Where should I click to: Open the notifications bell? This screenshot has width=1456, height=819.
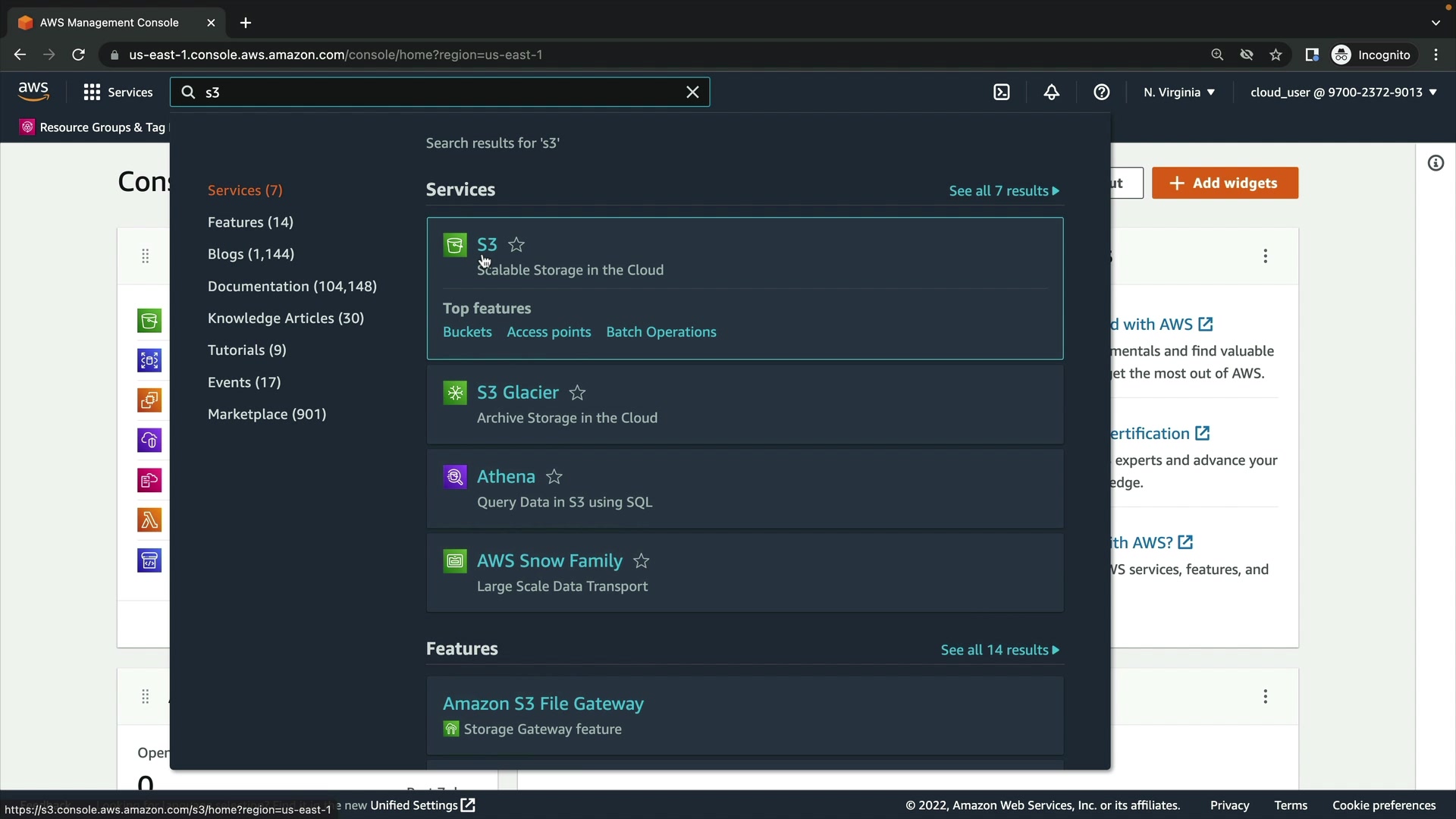pyautogui.click(x=1052, y=93)
